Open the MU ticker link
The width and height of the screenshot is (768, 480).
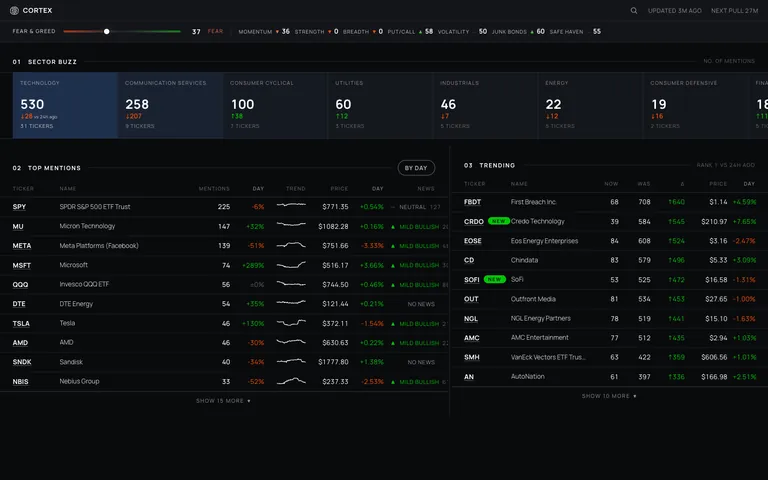[18, 226]
